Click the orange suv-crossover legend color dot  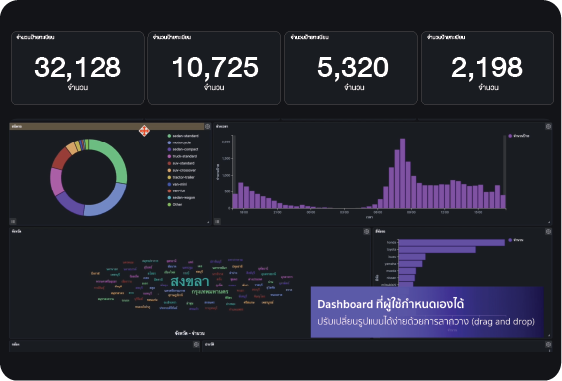(169, 170)
